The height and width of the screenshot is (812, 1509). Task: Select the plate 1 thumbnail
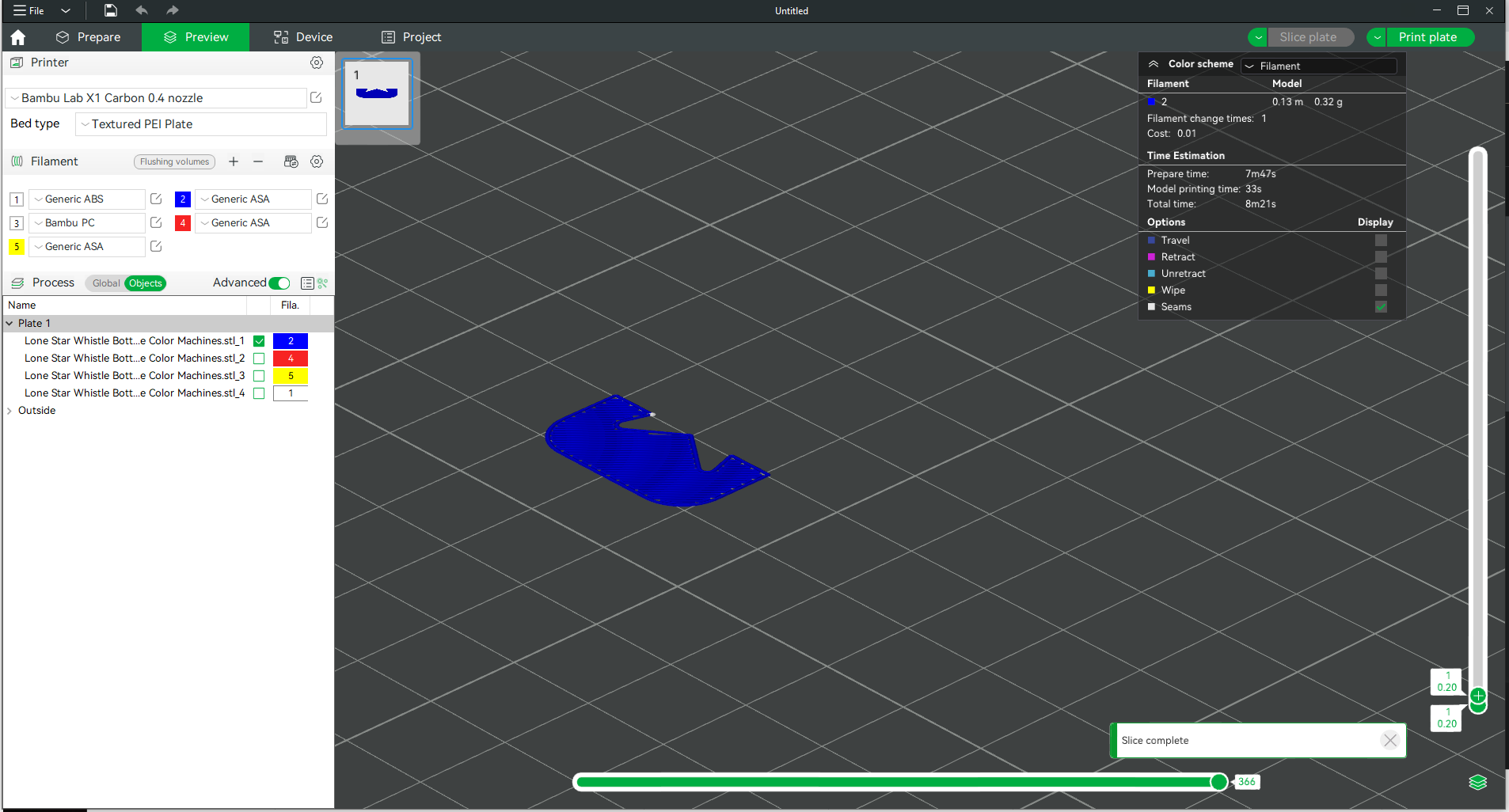(377, 93)
